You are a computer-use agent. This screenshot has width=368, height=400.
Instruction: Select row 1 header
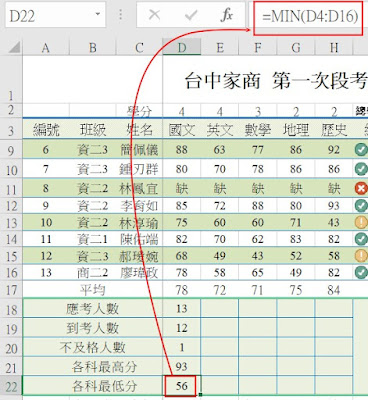[x=11, y=79]
